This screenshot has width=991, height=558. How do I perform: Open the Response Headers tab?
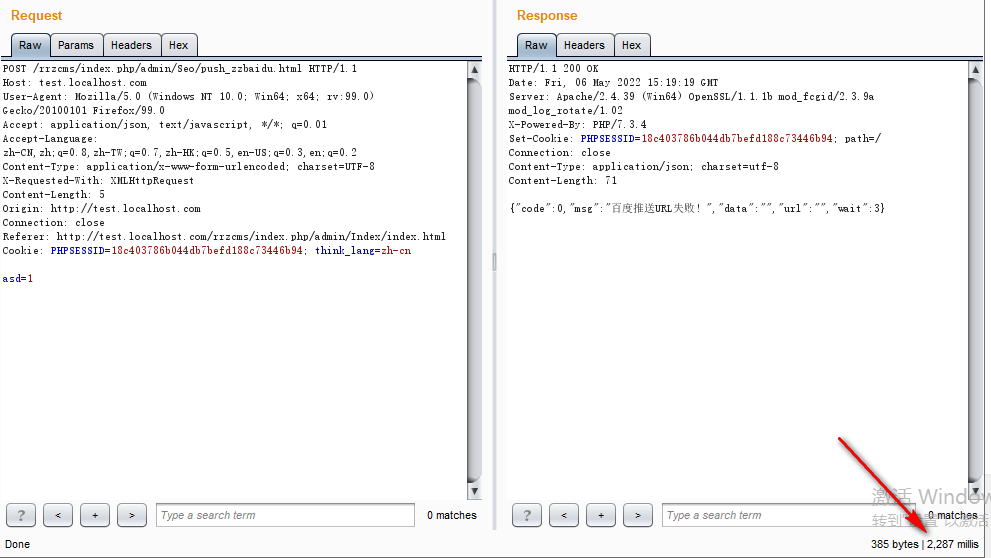(584, 45)
